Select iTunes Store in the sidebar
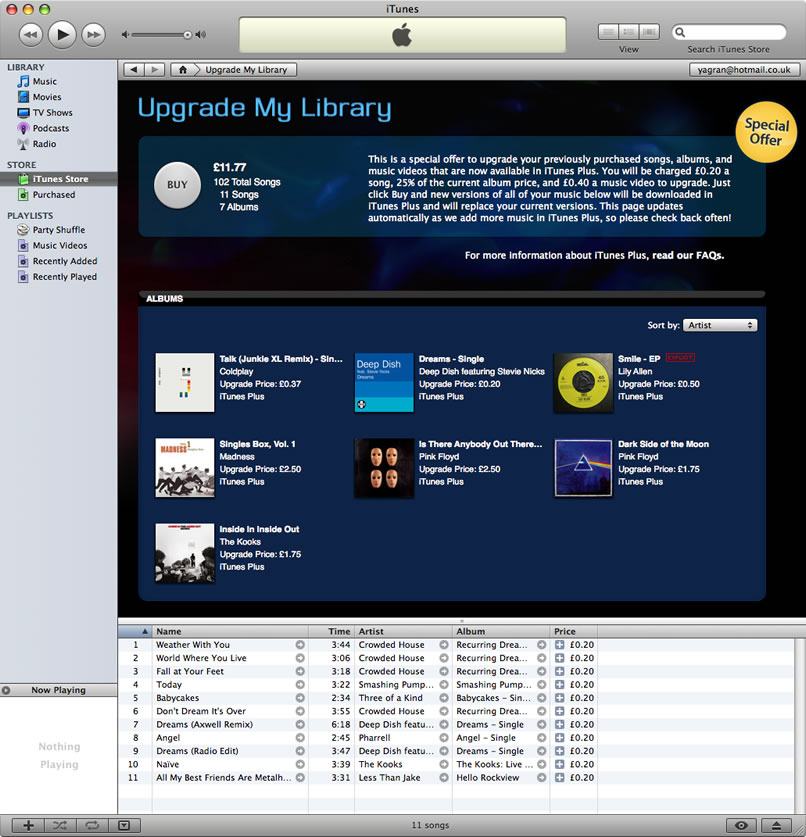 click(59, 179)
